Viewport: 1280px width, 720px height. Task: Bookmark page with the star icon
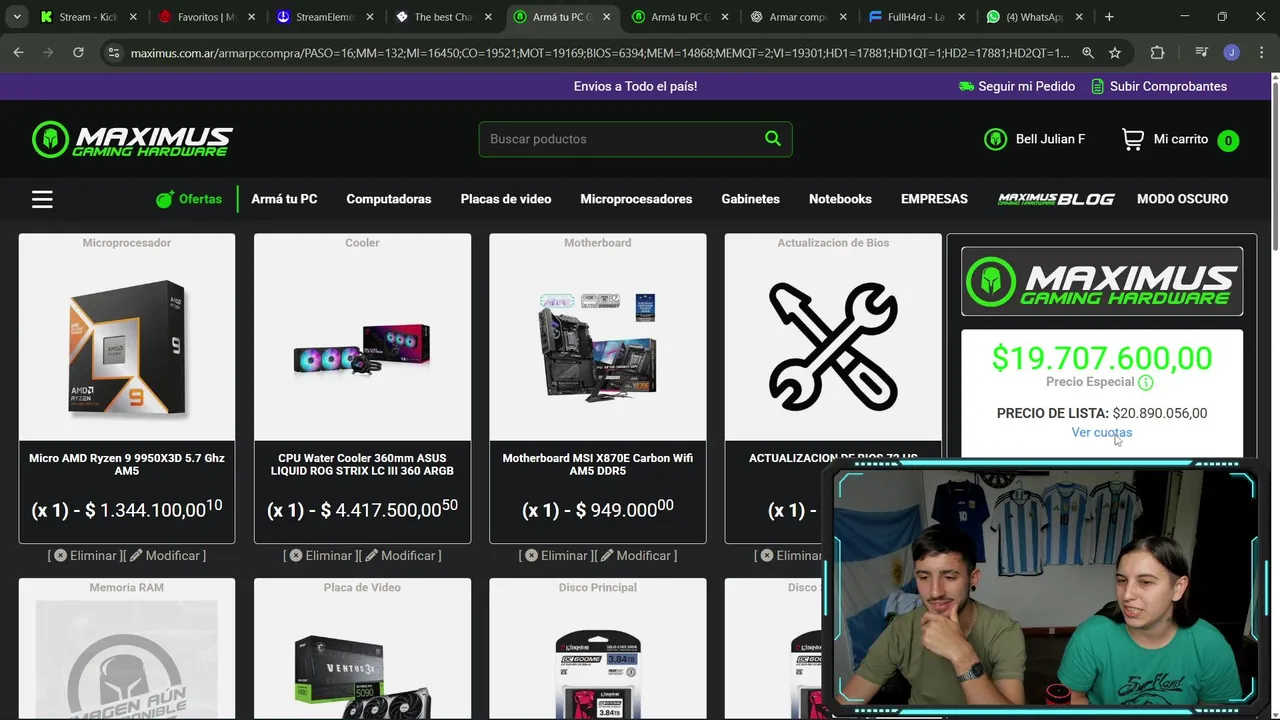[1115, 52]
